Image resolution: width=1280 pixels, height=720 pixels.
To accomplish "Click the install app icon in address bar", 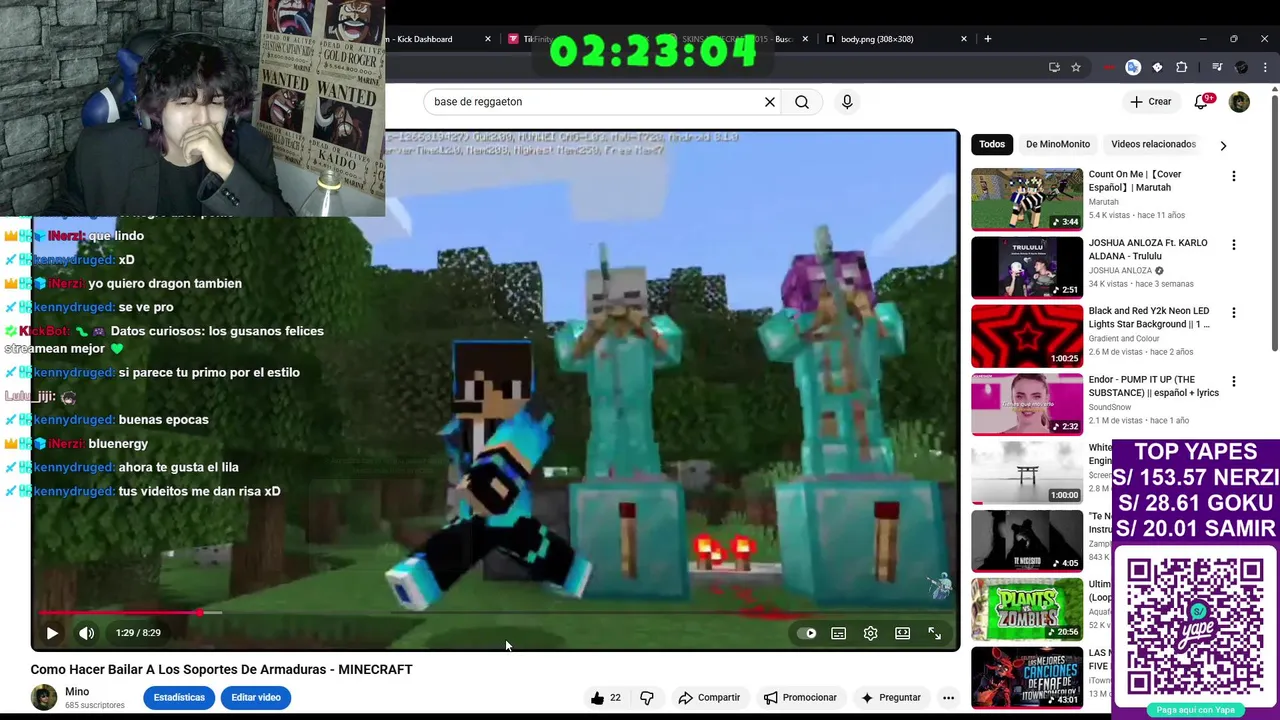I will pos(1054,67).
